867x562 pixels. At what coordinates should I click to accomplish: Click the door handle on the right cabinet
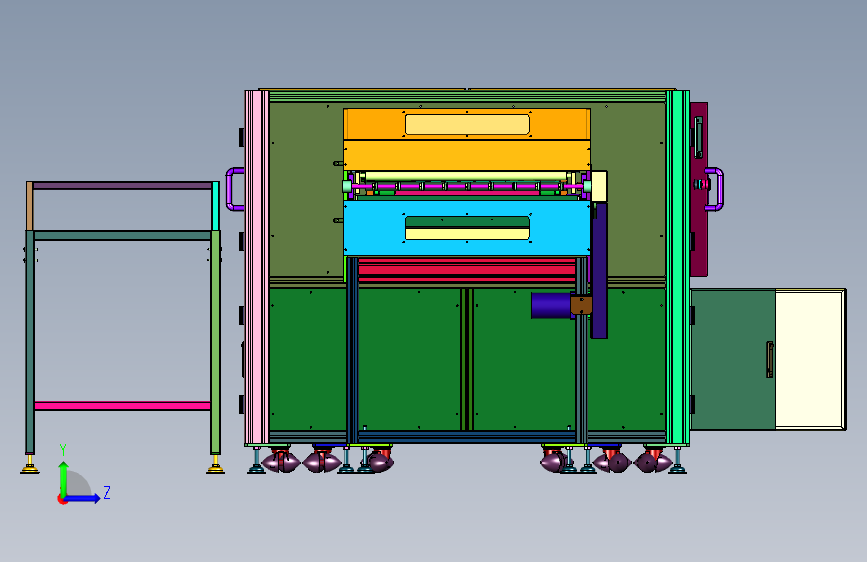pyautogui.click(x=769, y=360)
